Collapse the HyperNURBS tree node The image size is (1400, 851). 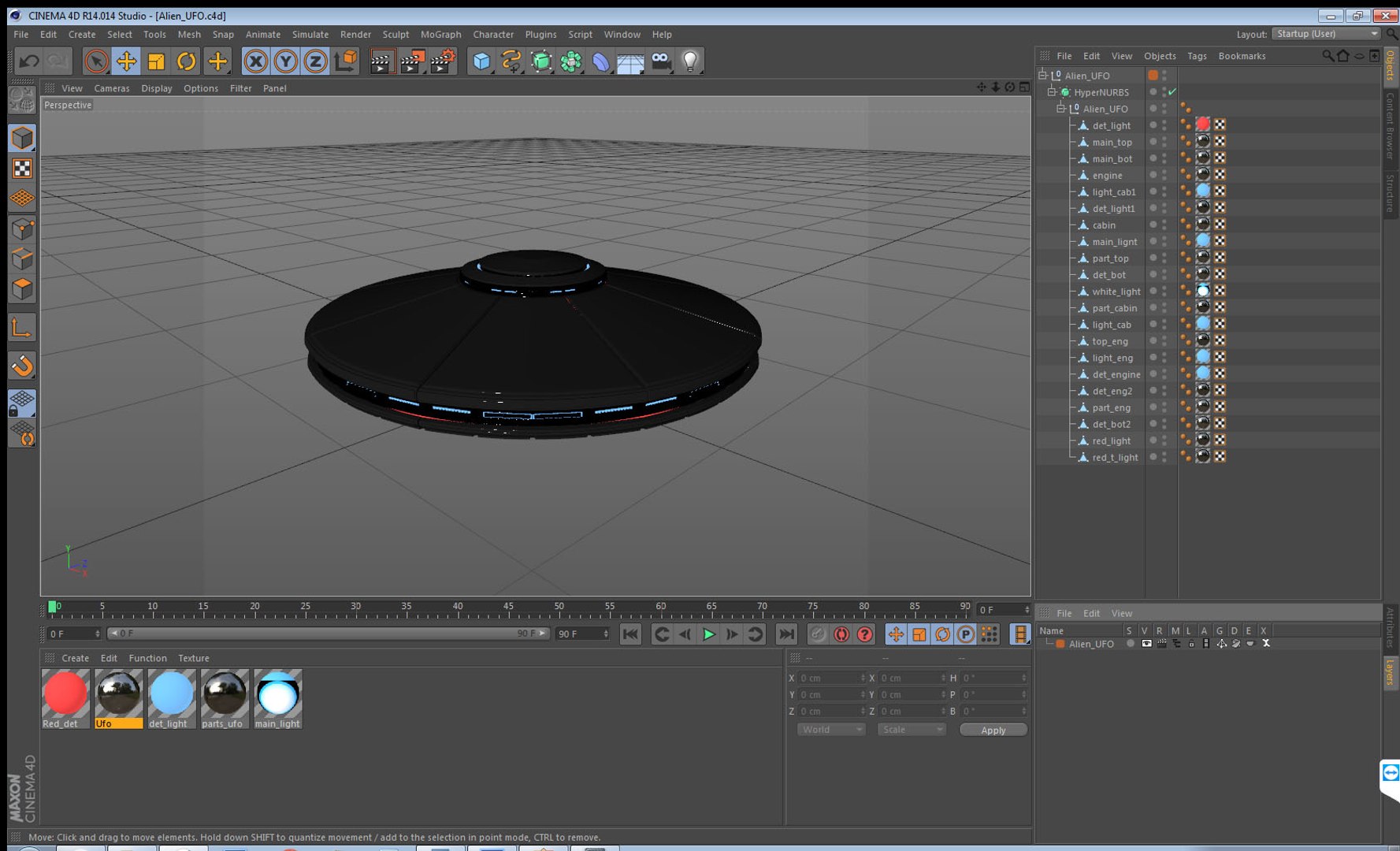1051,92
